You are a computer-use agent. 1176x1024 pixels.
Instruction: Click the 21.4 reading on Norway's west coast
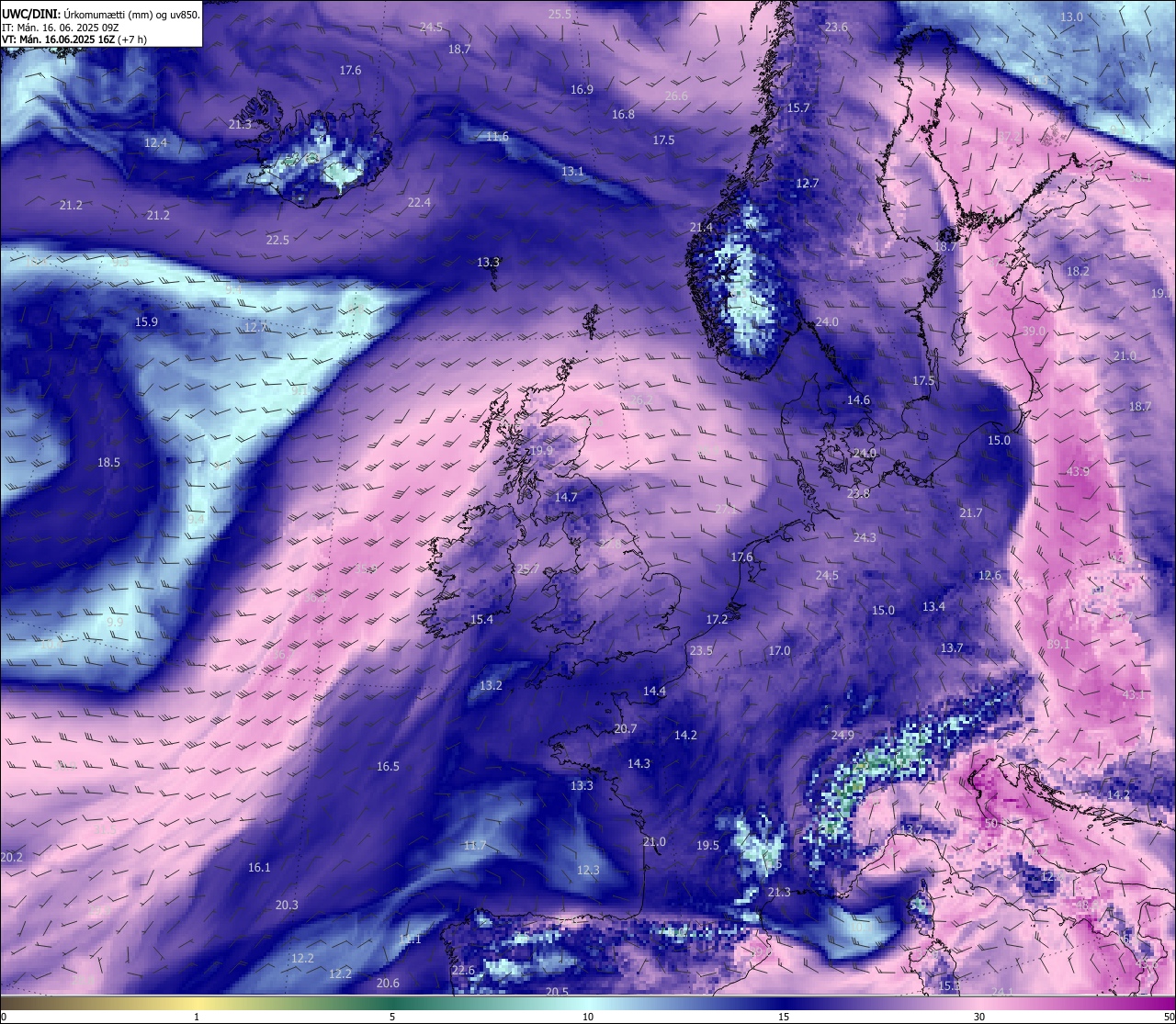701,227
